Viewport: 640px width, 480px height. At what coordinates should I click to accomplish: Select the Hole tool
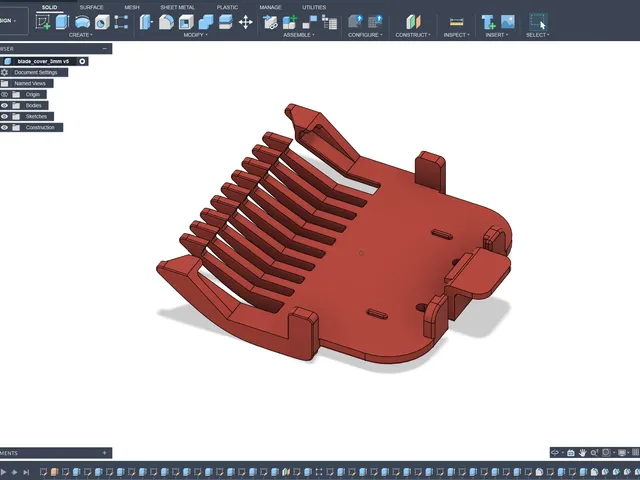[102, 22]
